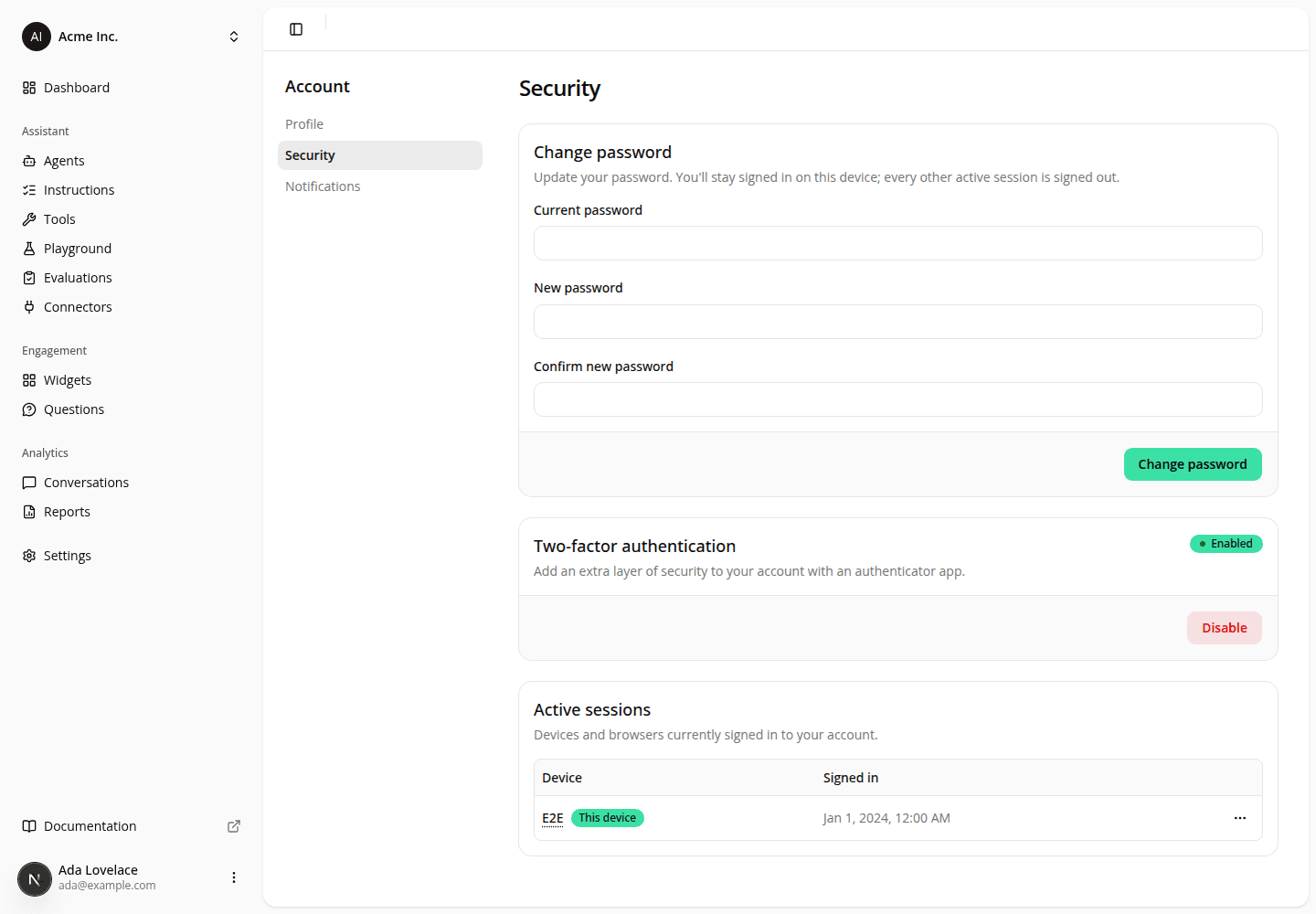Select the Security account tab

(x=380, y=155)
